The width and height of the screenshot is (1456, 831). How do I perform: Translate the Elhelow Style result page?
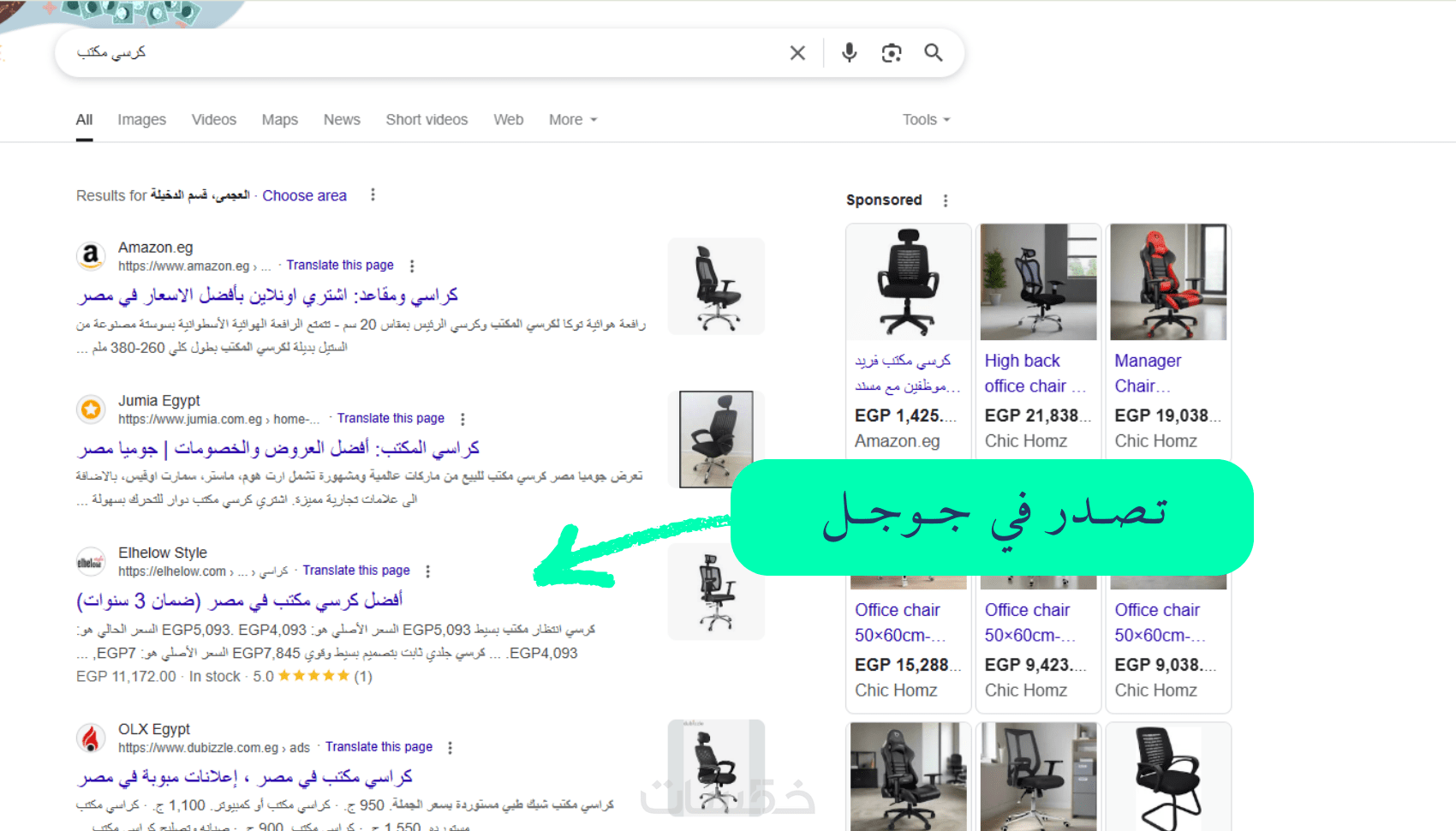pos(356,571)
